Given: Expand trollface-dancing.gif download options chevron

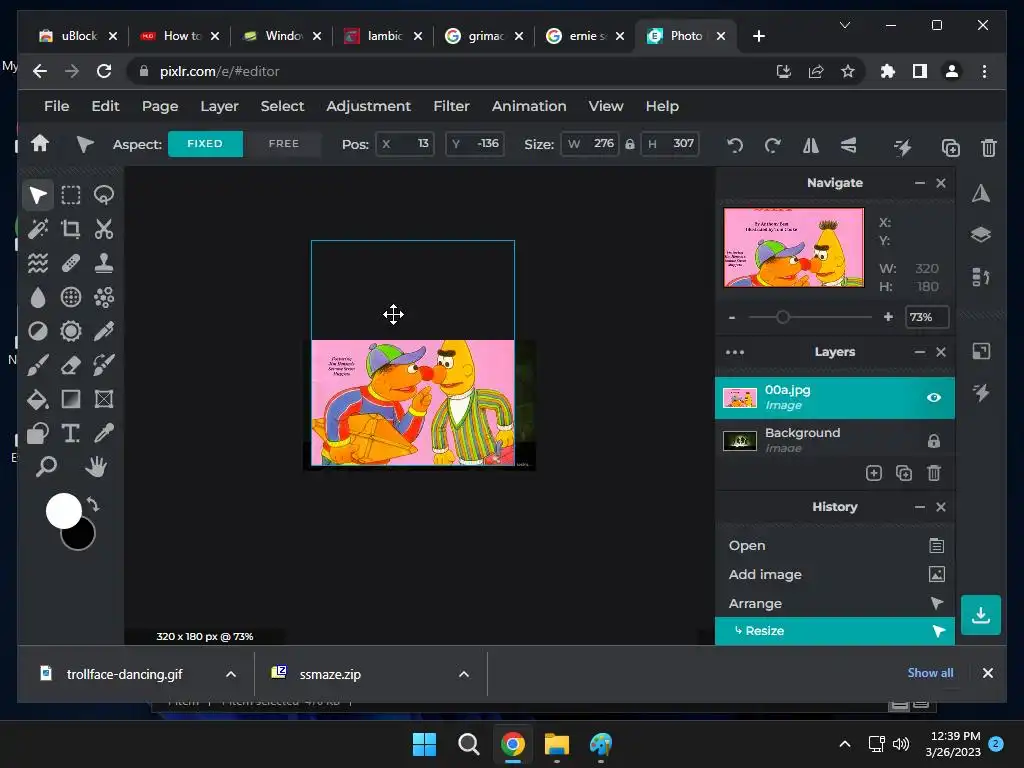Looking at the screenshot, I should pos(231,674).
